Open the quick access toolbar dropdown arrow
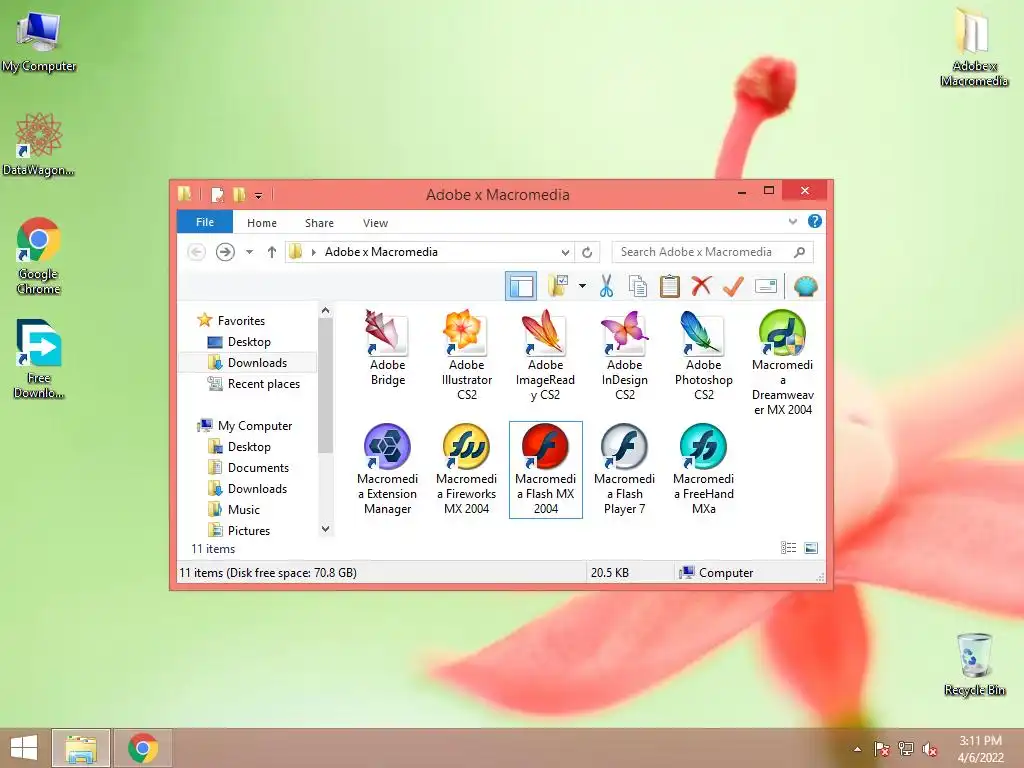 coord(259,195)
